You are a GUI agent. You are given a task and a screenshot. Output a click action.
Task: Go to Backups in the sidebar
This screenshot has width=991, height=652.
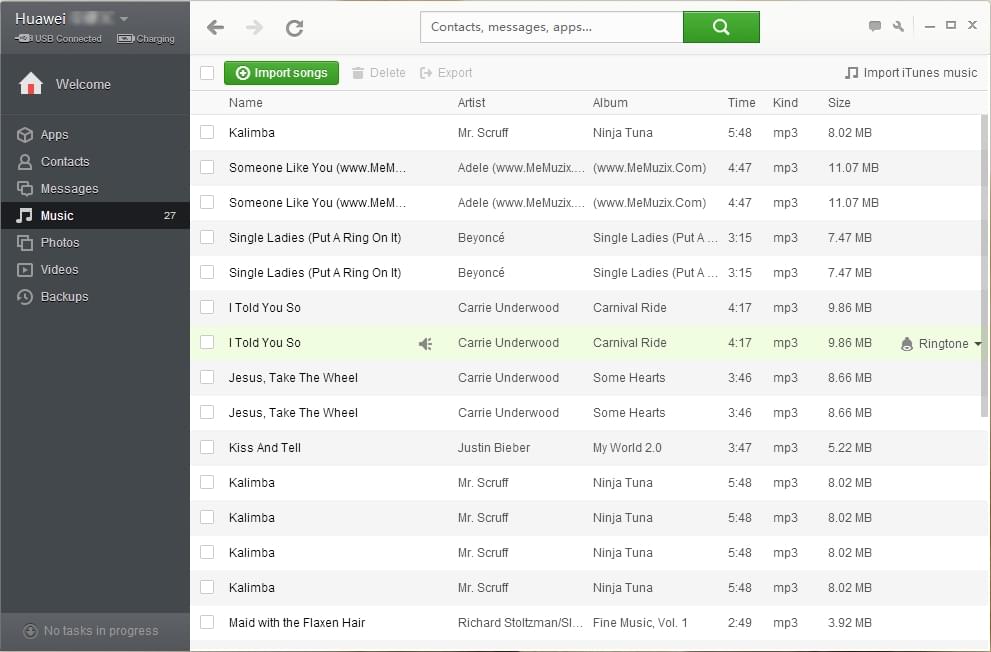64,297
